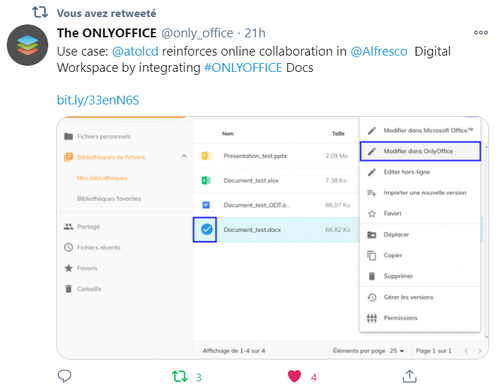
Task: Unlike the tweet using the red heart
Action: point(294,376)
